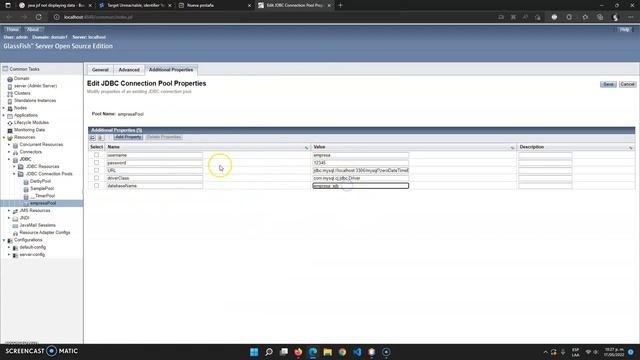Open Chrome from the taskbar

[342, 352]
